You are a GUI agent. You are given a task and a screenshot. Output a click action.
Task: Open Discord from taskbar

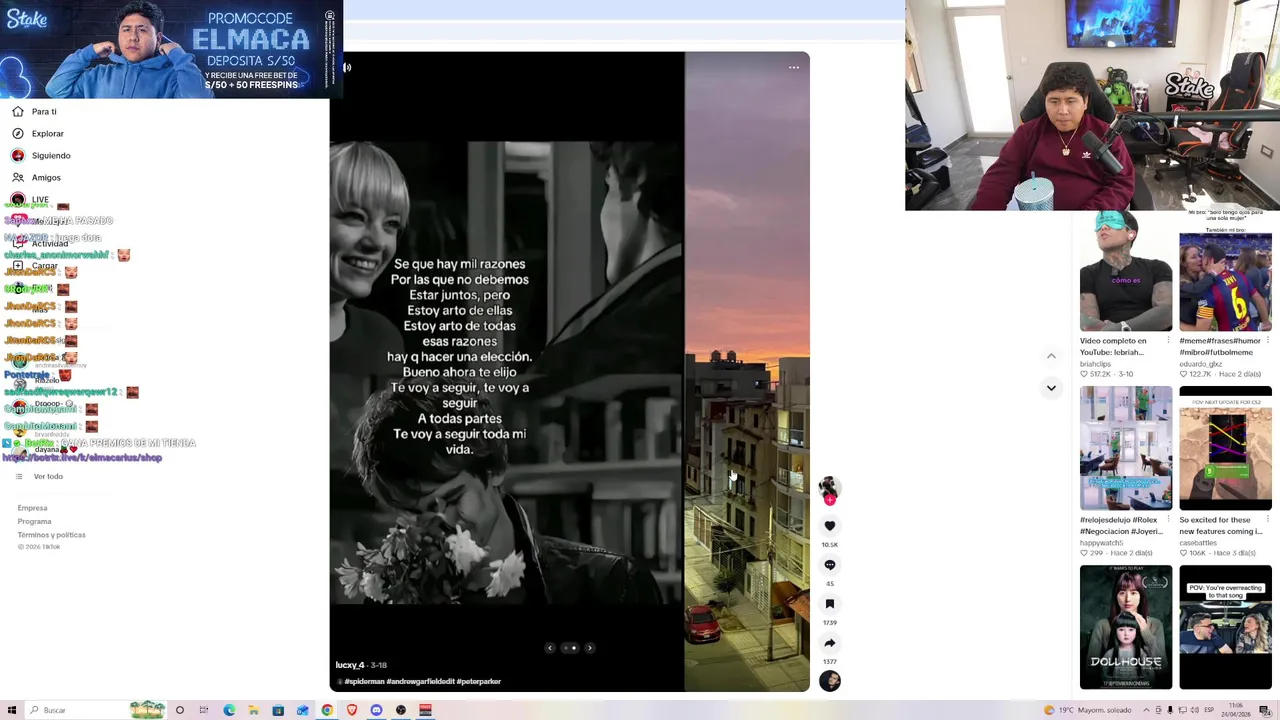(x=376, y=710)
